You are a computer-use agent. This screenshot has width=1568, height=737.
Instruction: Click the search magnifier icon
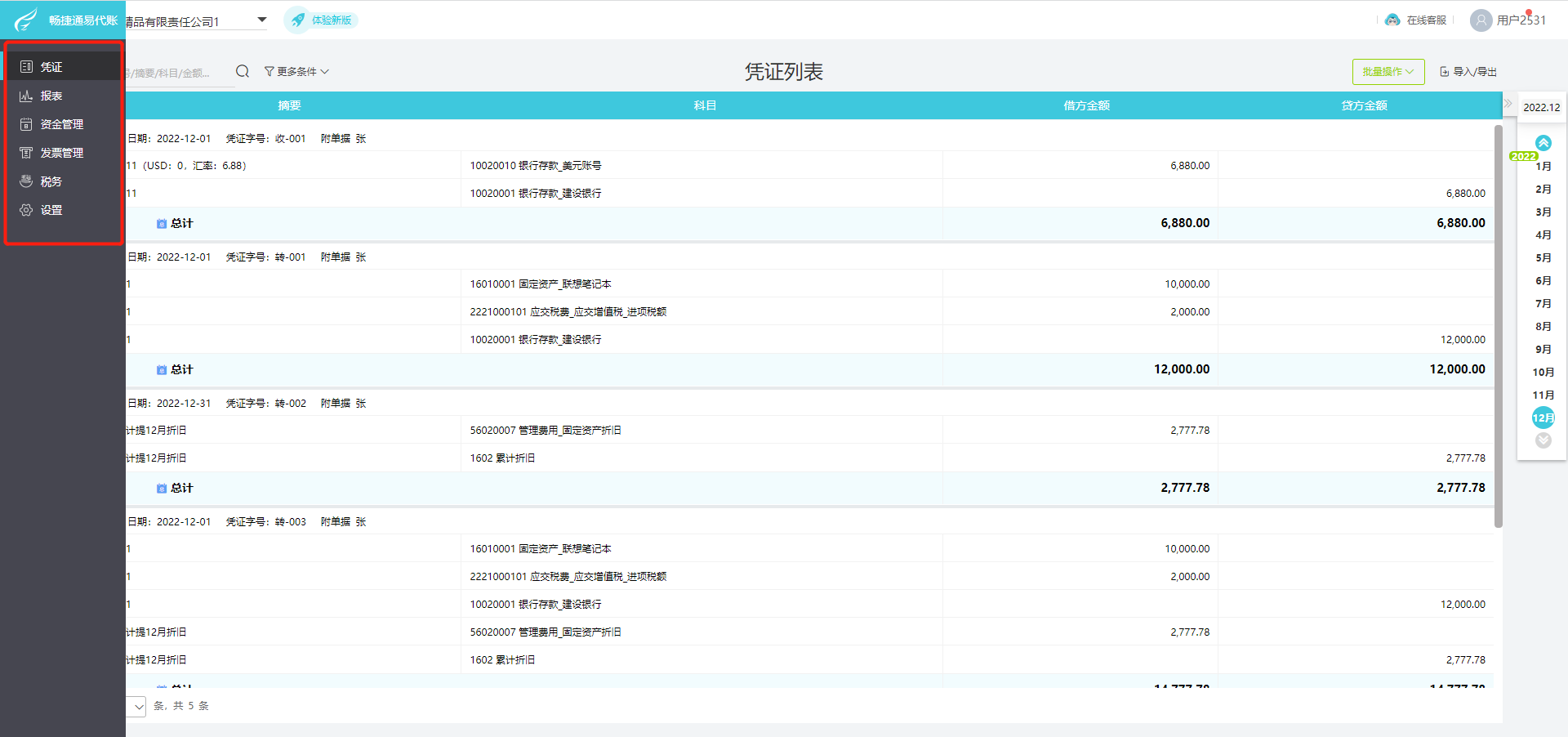click(x=243, y=71)
